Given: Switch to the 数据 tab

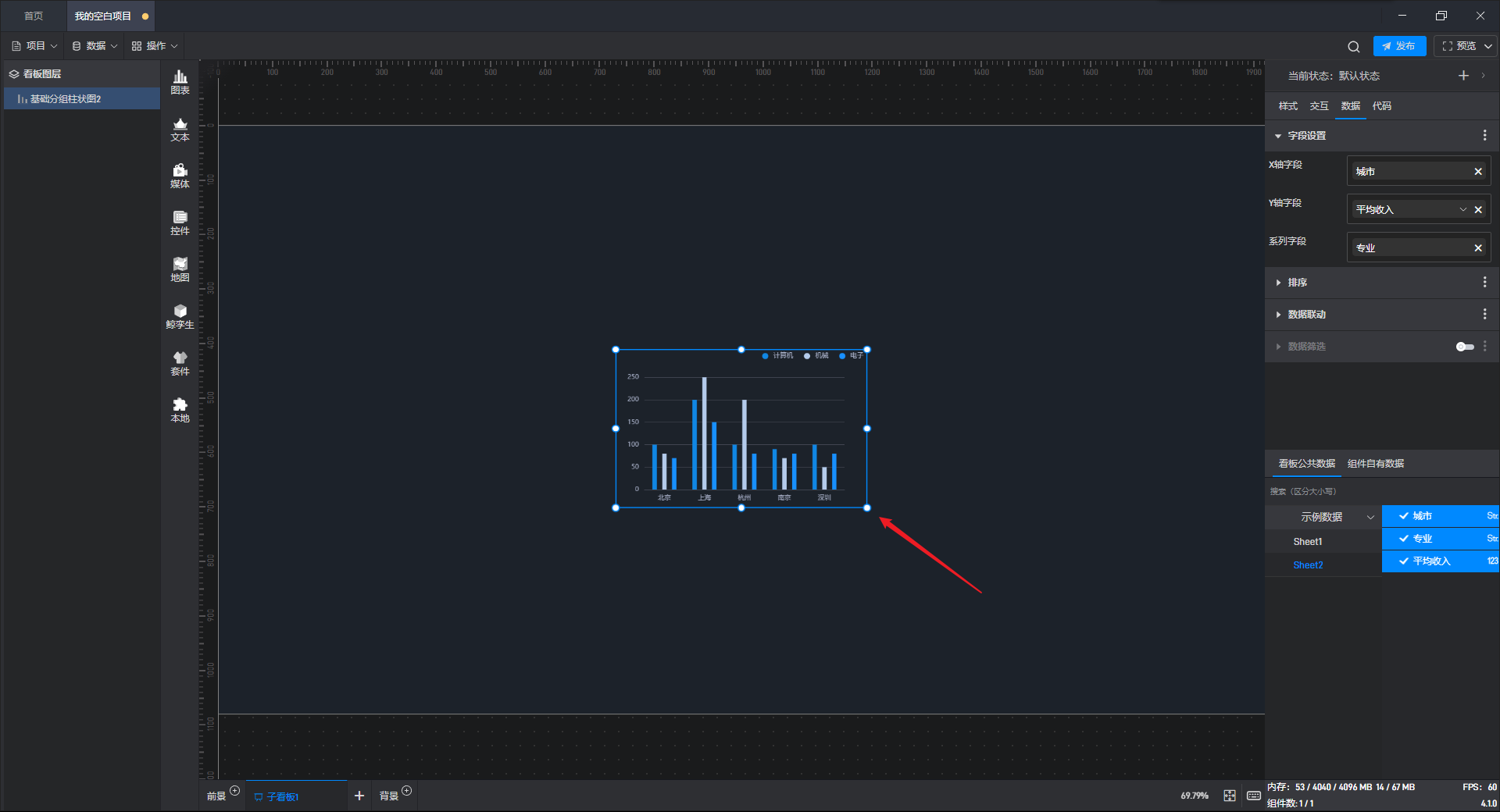Looking at the screenshot, I should click(1350, 106).
